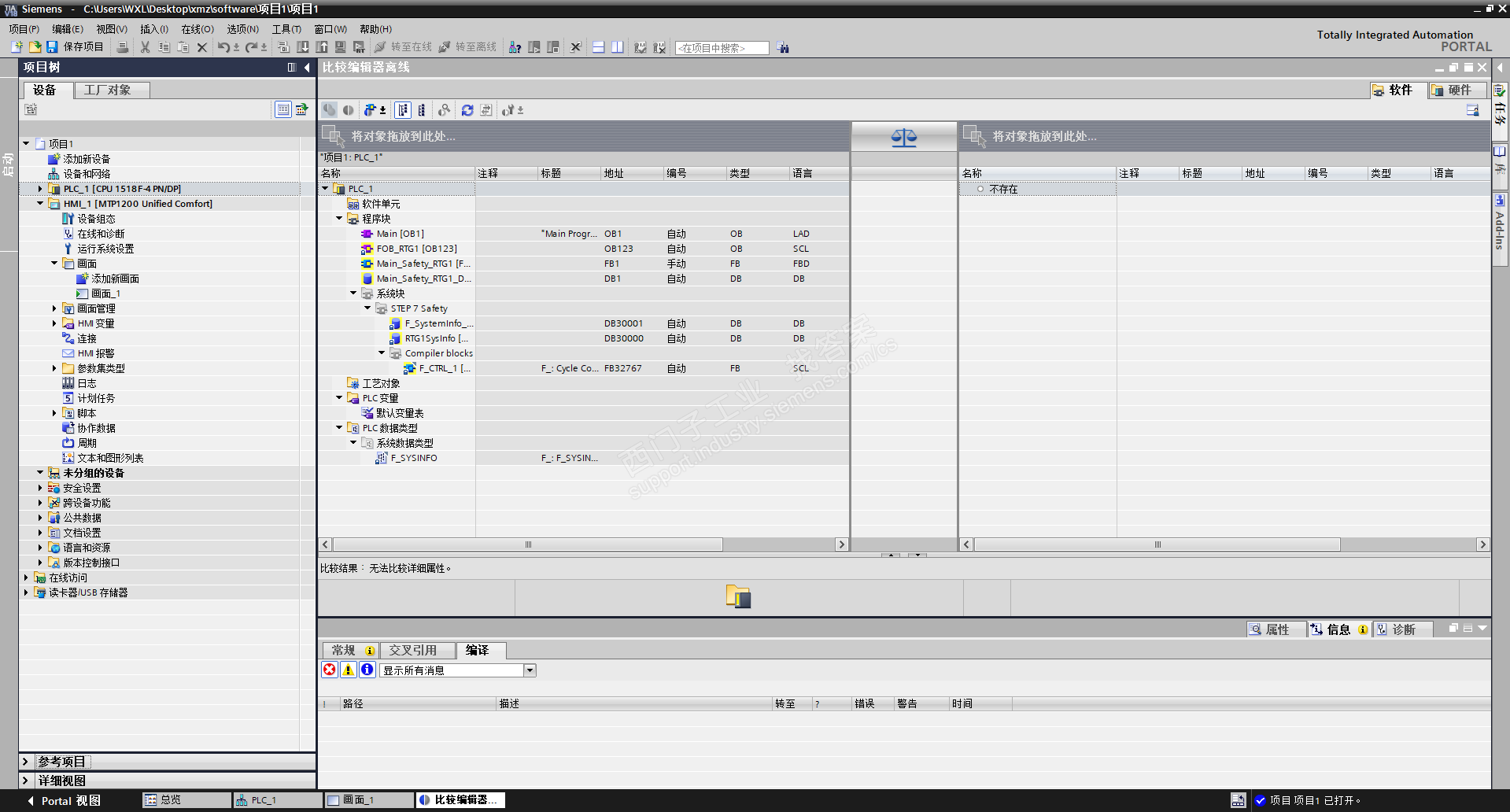Click the collapse project tree arrow icon
Viewport: 1510px width, 812px height.
pos(307,68)
